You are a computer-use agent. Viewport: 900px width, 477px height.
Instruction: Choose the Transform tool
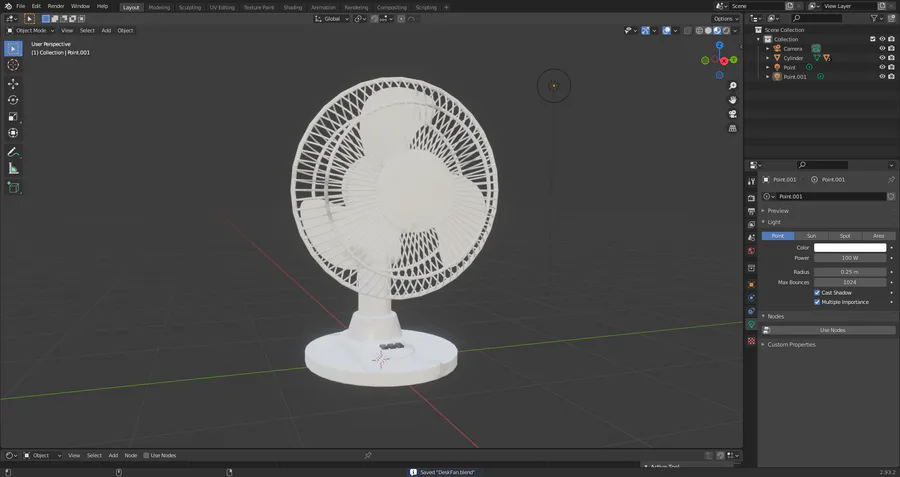point(13,133)
